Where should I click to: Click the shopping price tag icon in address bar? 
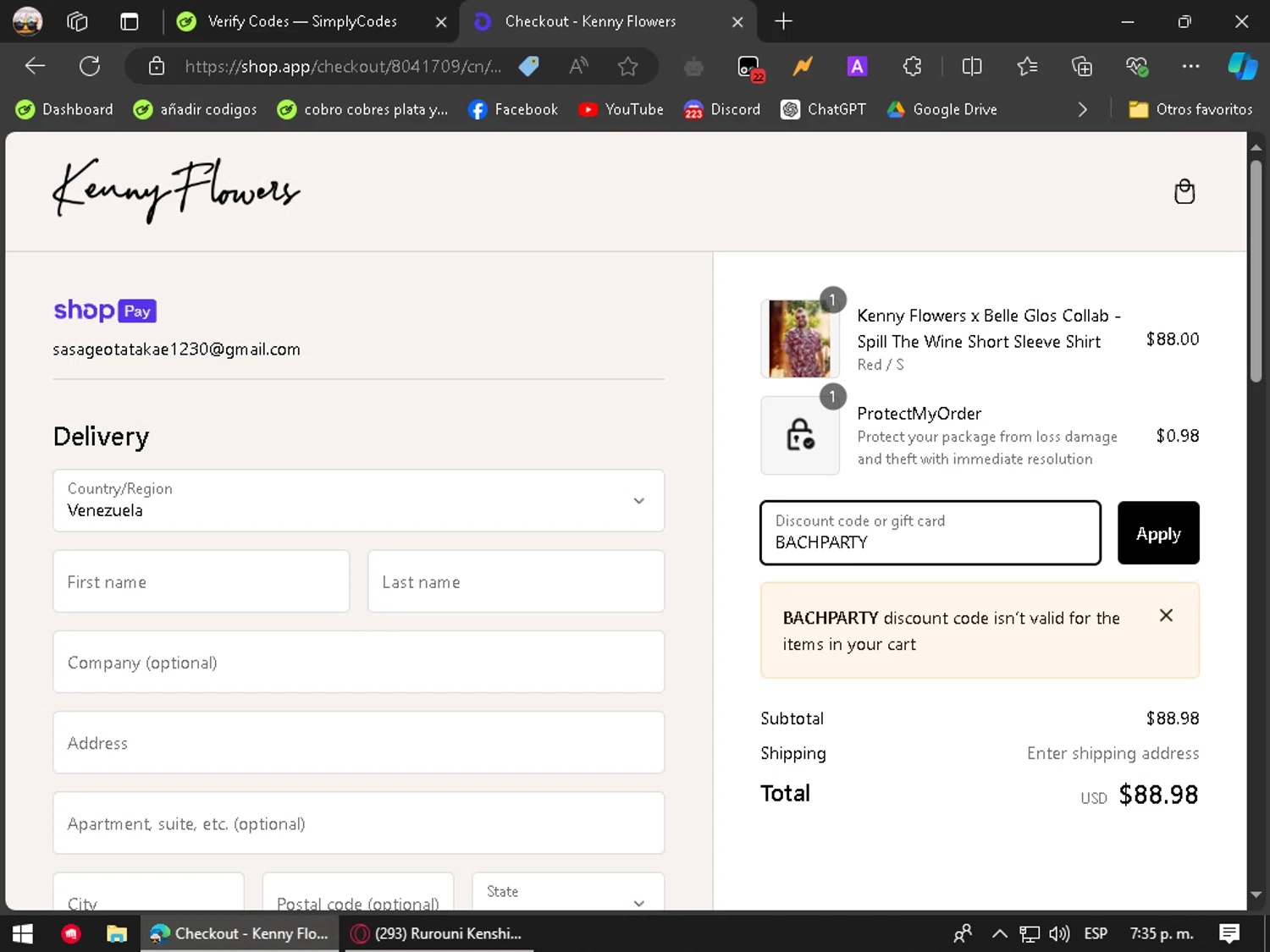tap(529, 66)
